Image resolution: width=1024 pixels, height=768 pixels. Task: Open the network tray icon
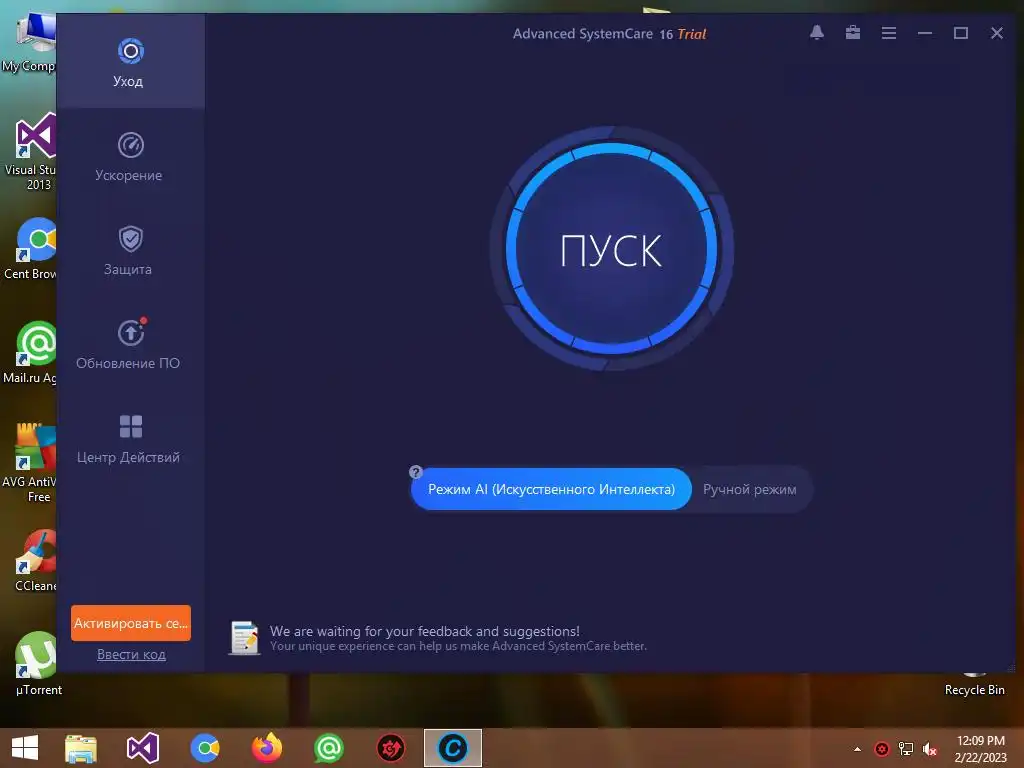coord(906,749)
